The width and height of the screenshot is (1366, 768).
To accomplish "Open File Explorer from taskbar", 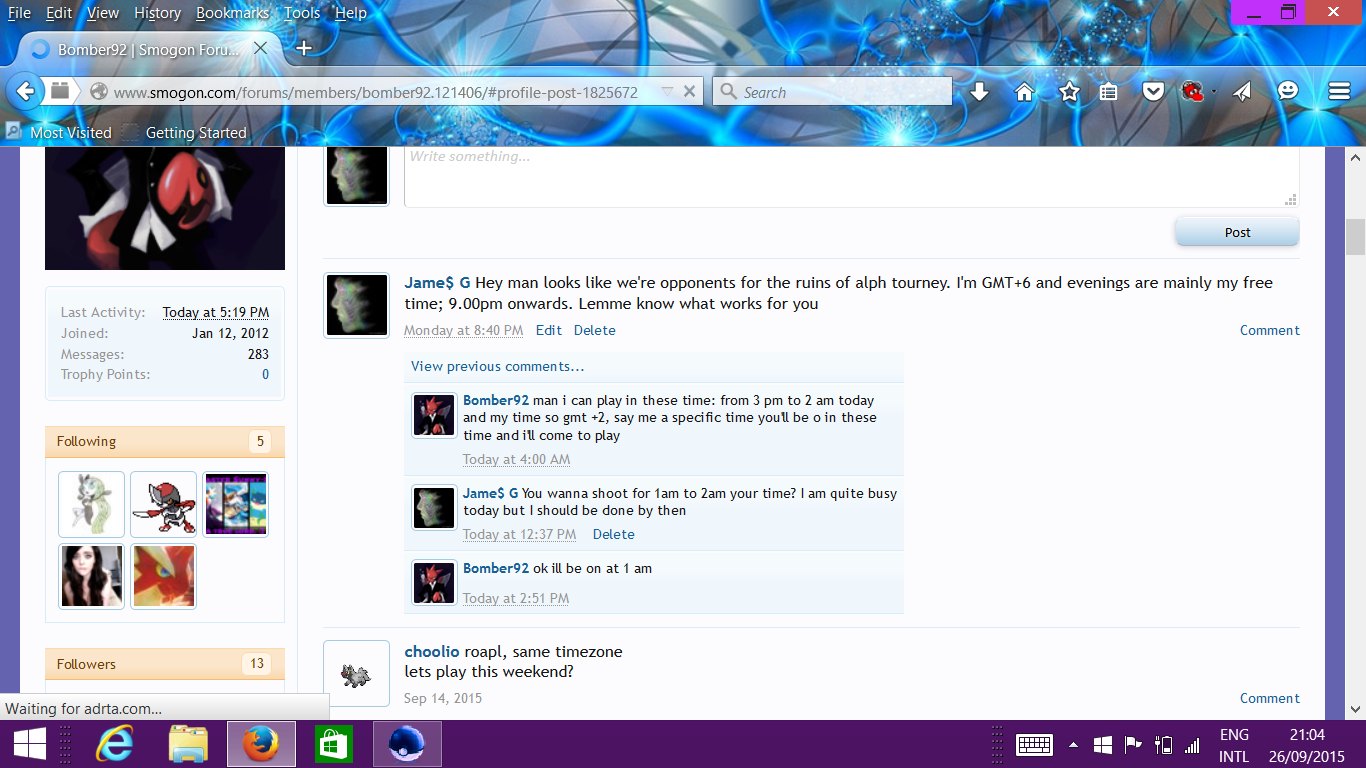I will tap(188, 745).
